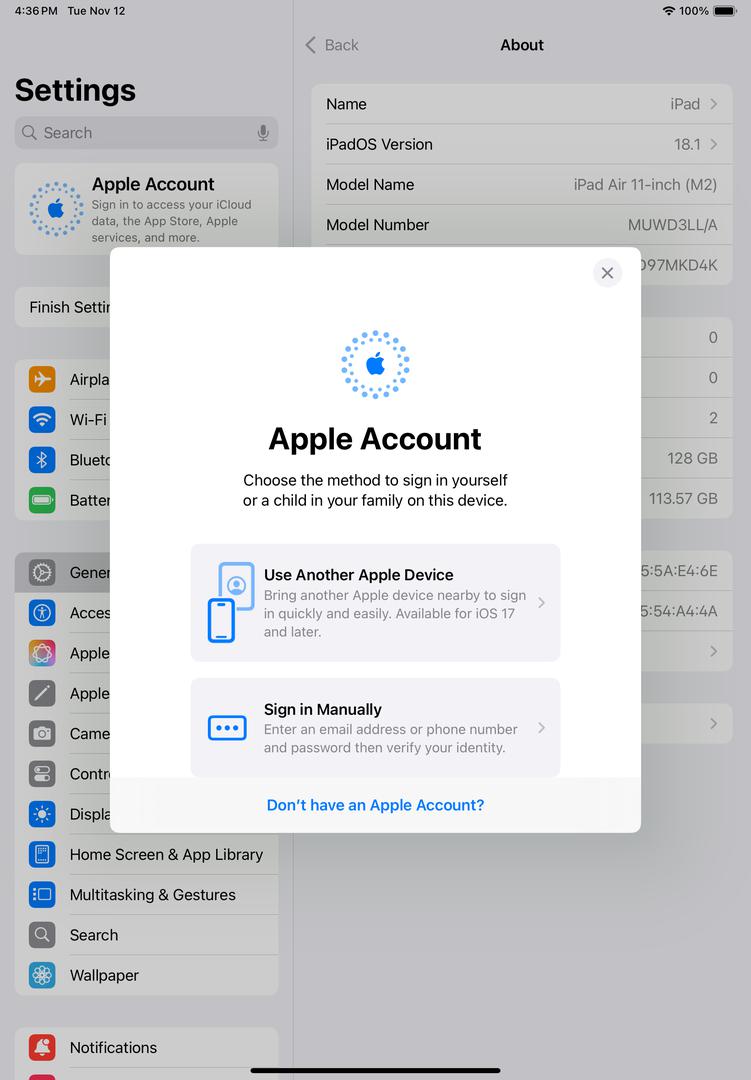Open Notifications settings
The width and height of the screenshot is (751, 1080).
146,1048
